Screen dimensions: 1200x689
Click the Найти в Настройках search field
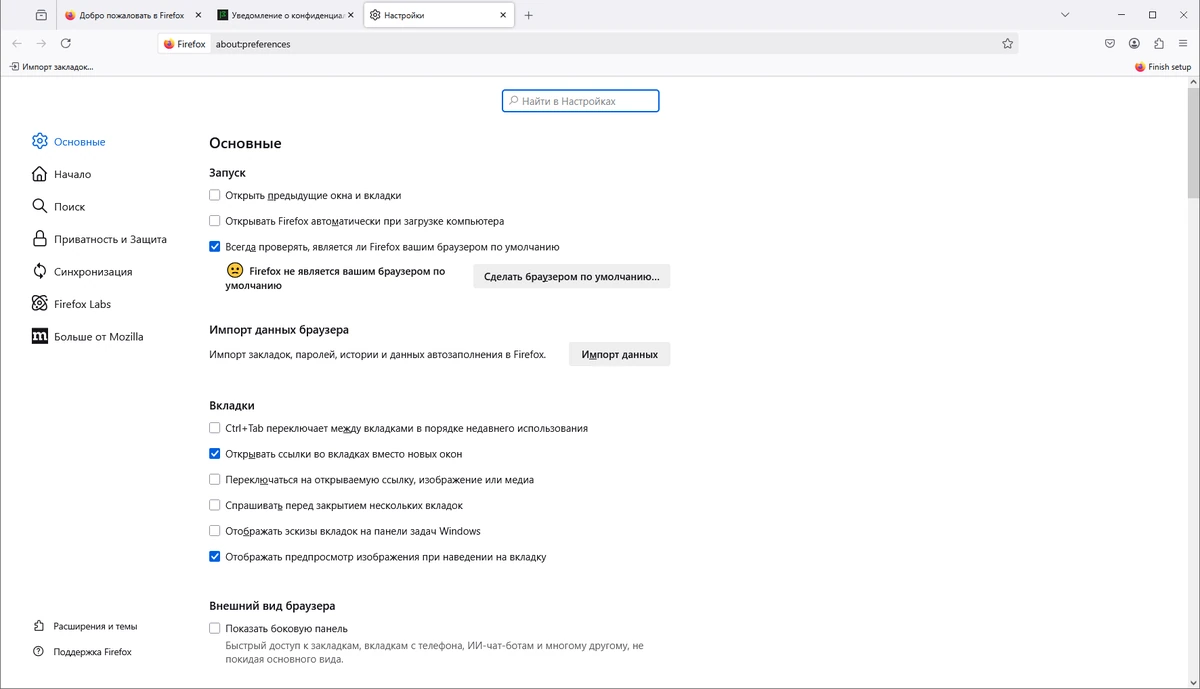pyautogui.click(x=581, y=101)
